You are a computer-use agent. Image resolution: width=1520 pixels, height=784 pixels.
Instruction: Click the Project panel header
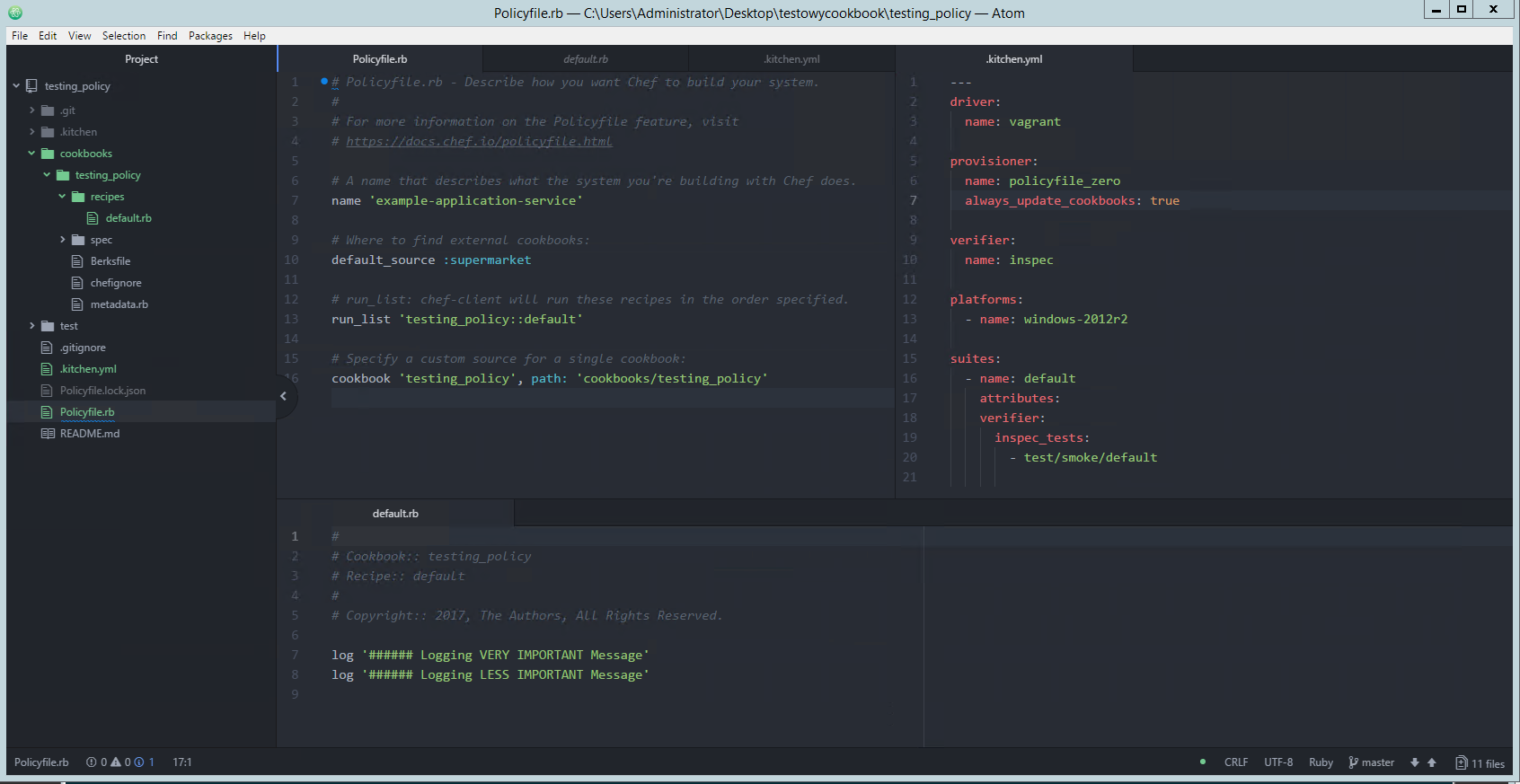tap(141, 59)
